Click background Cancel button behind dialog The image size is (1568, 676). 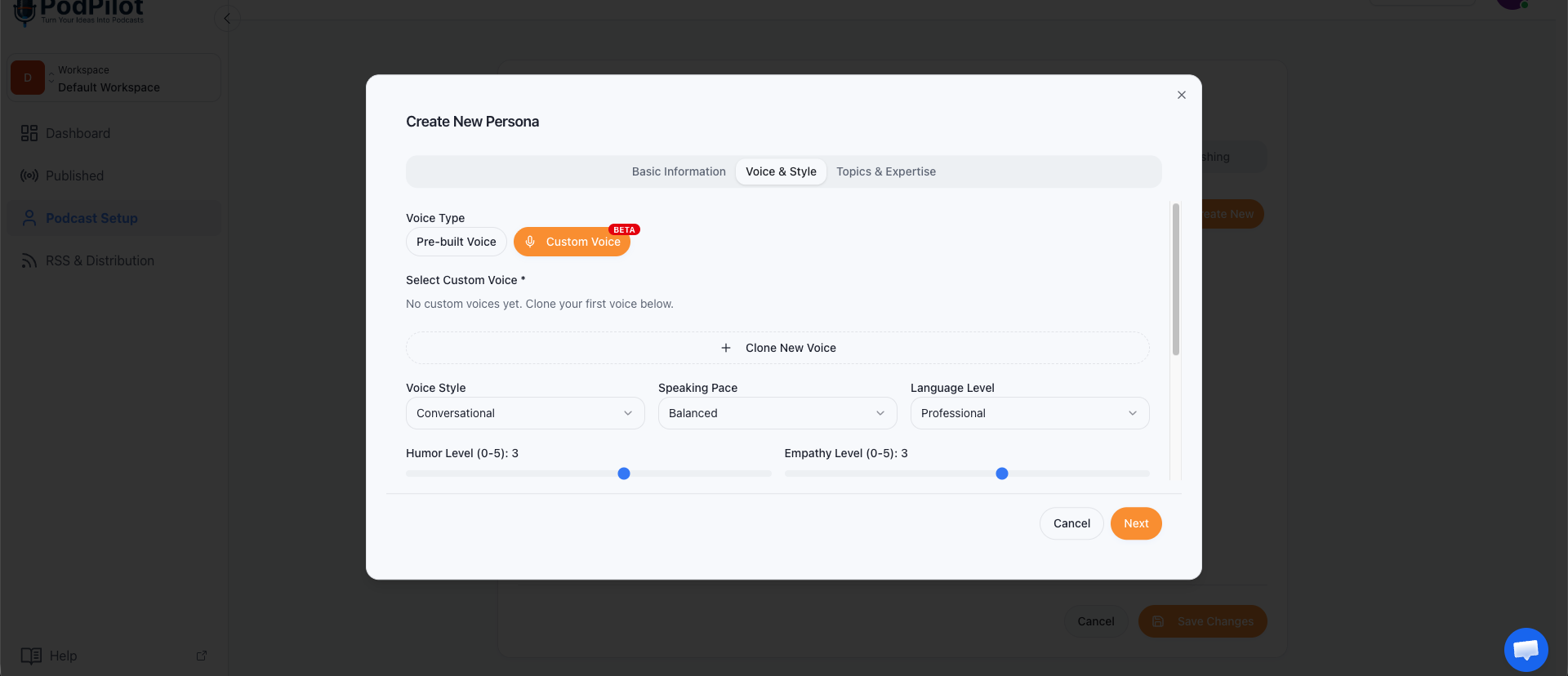pyautogui.click(x=1096, y=621)
